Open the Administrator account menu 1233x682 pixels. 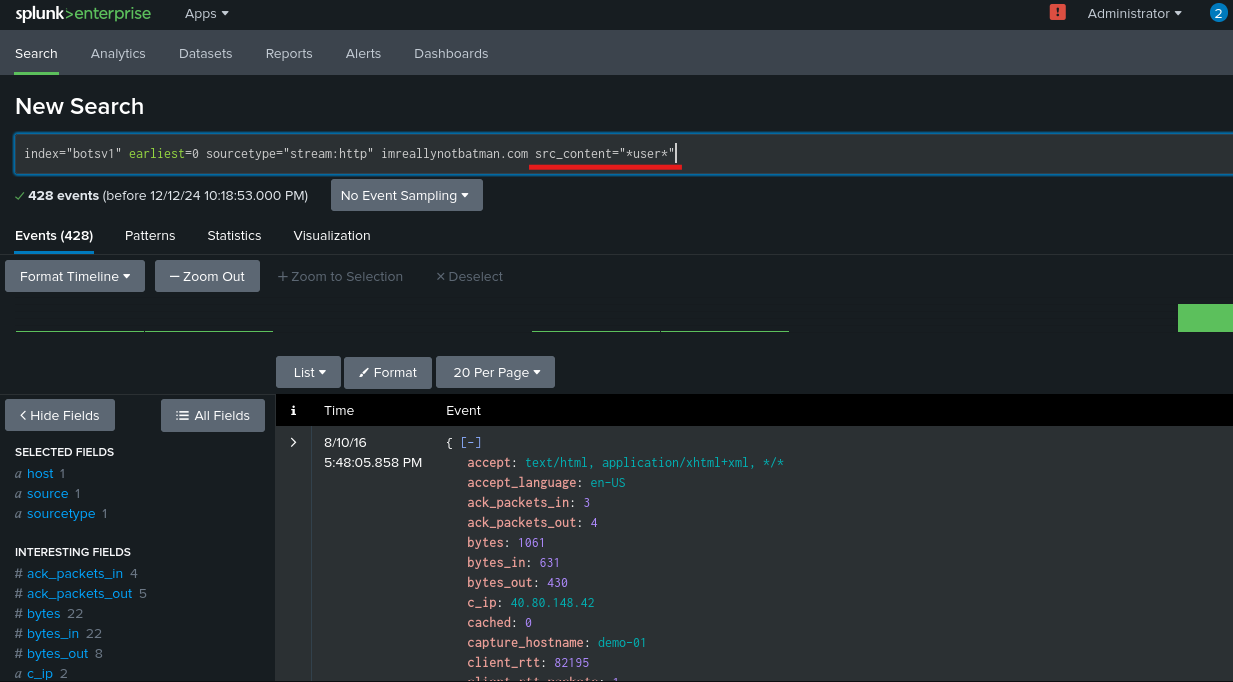(x=1134, y=13)
